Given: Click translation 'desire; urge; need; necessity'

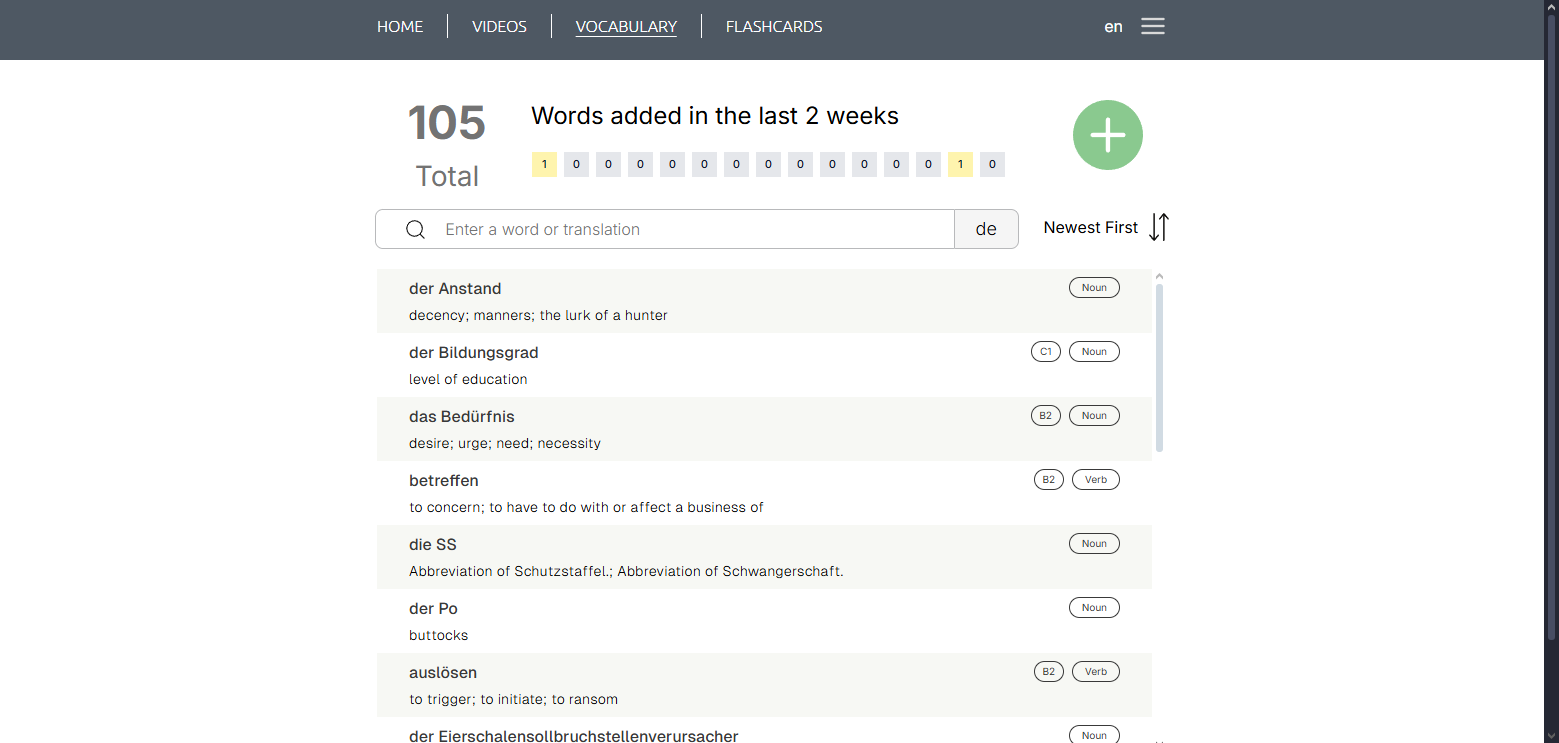Looking at the screenshot, I should 505,443.
